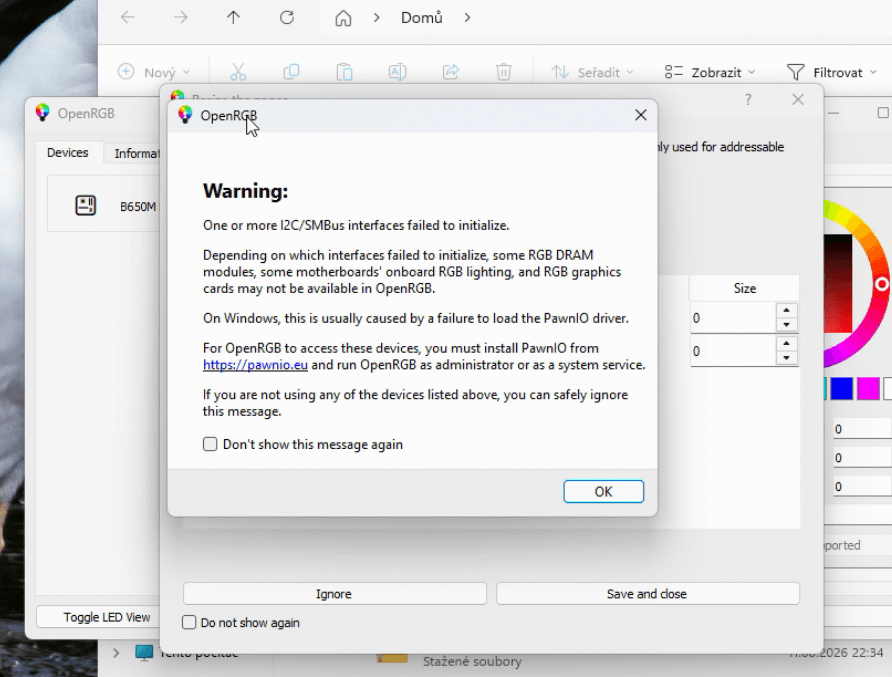Click the Home icon in address bar

(x=343, y=18)
